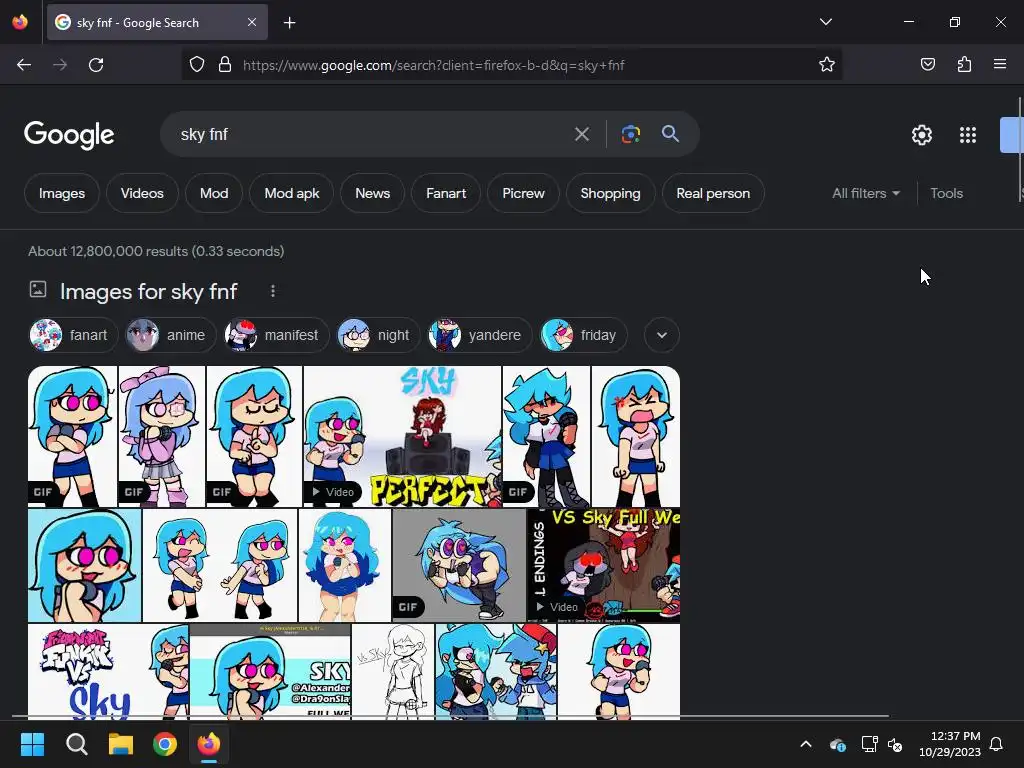Bookmark this page with the star
Viewport: 1024px width, 768px height.
[x=827, y=64]
